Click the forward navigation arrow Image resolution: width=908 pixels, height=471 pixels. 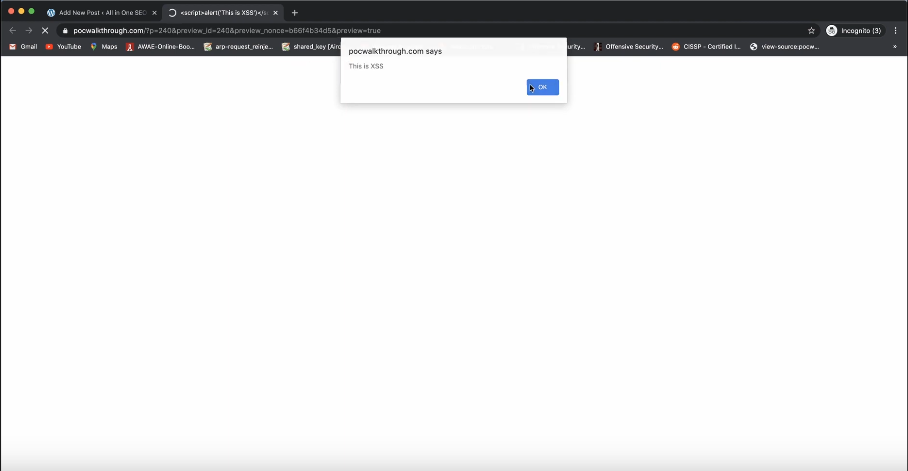point(29,31)
